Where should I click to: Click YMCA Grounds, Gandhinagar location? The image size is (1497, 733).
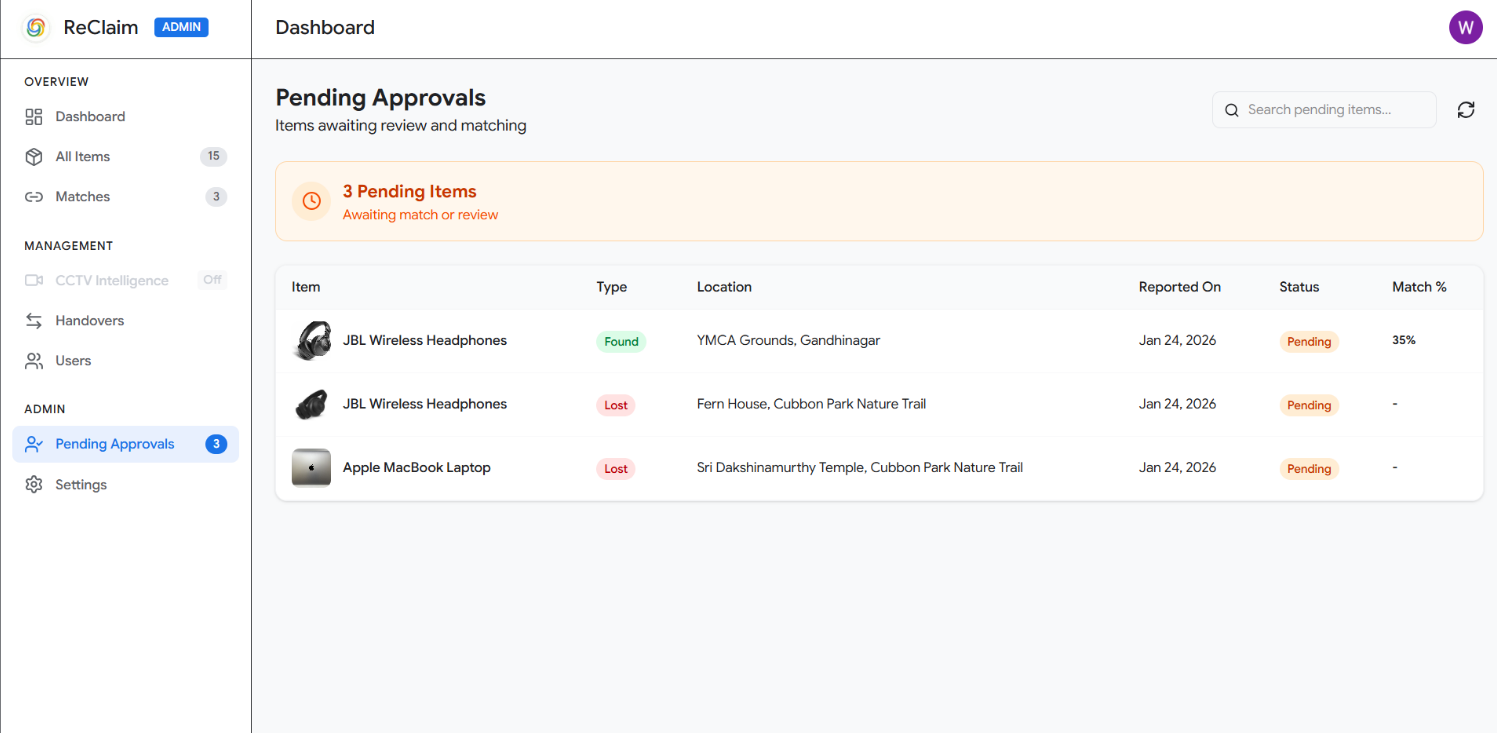coord(788,341)
